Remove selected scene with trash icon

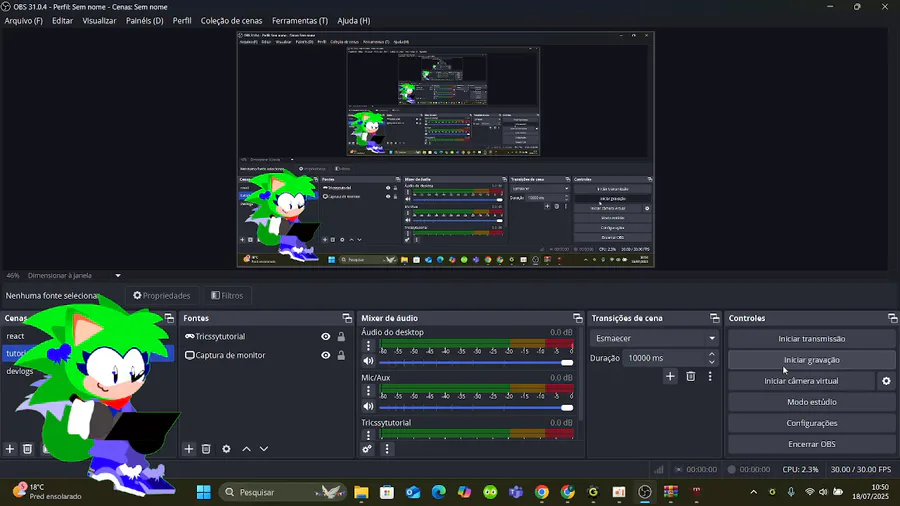(28, 449)
